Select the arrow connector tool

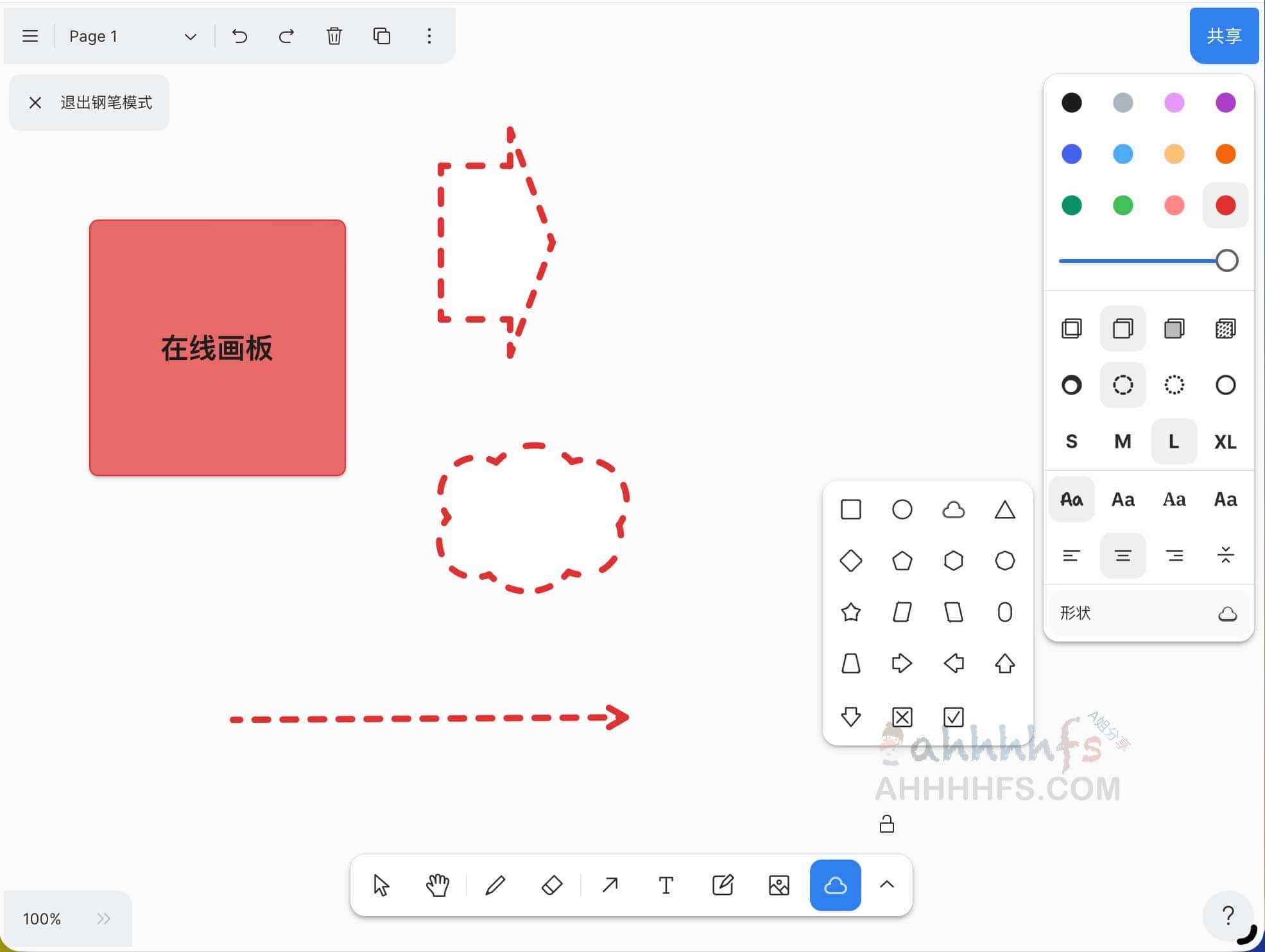pyautogui.click(x=608, y=885)
